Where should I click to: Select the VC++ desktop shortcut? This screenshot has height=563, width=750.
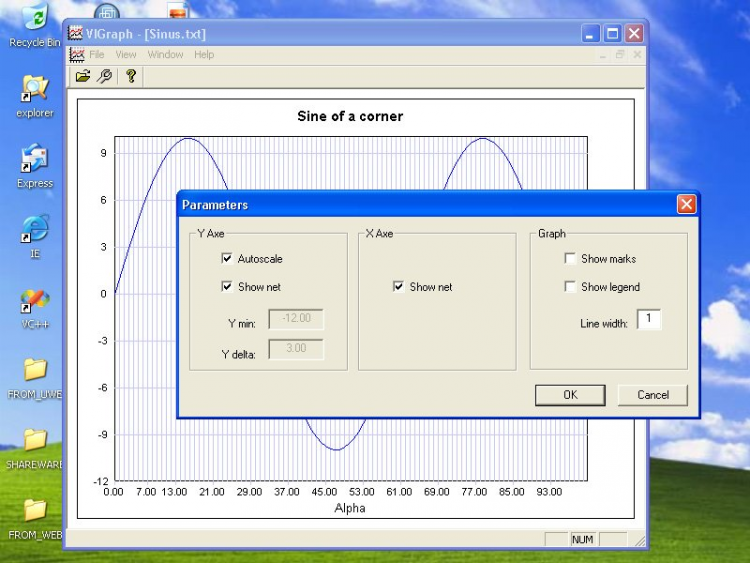(35, 309)
